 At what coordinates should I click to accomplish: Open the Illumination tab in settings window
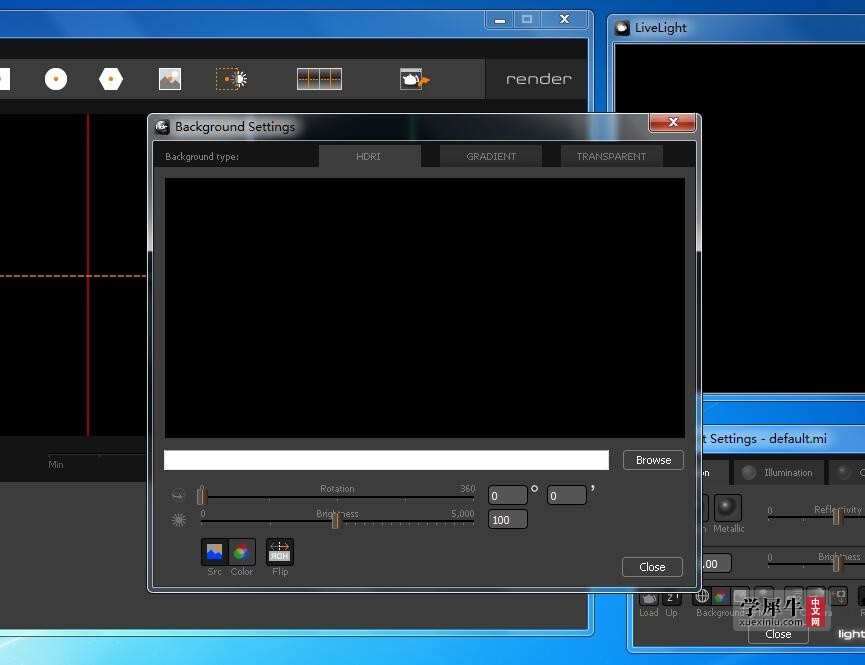[x=779, y=472]
